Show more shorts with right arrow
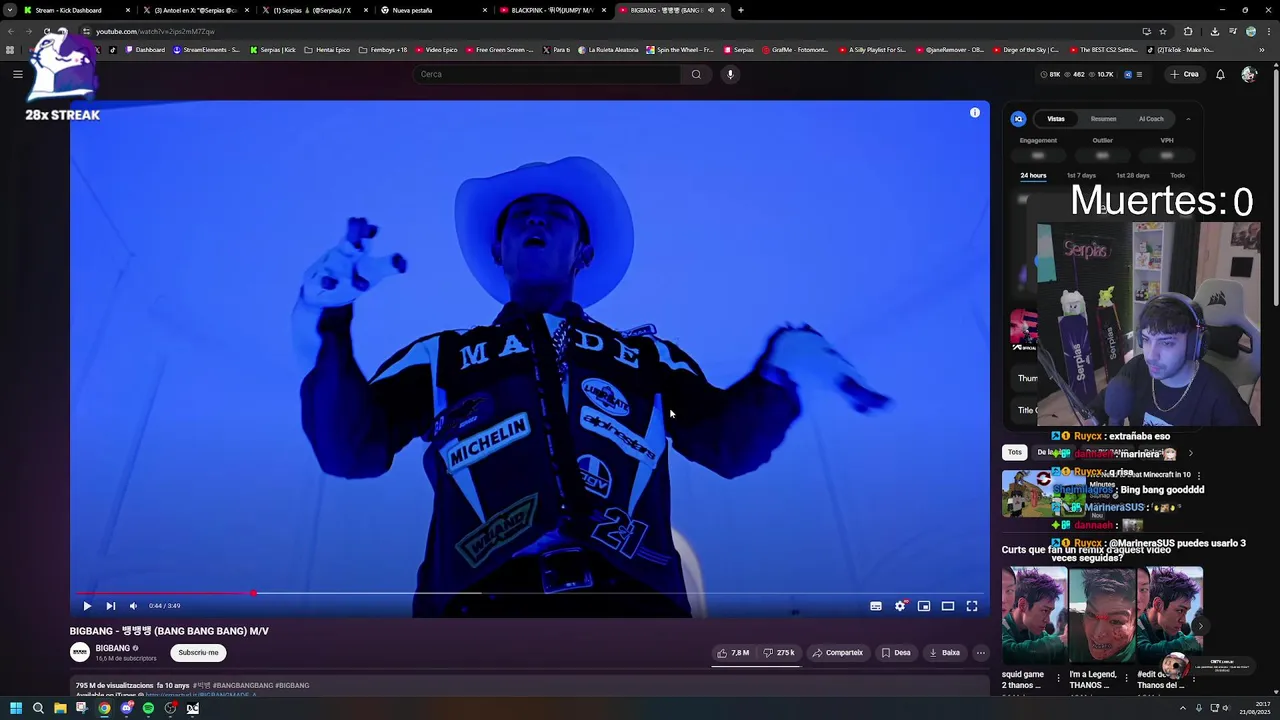 [1201, 626]
